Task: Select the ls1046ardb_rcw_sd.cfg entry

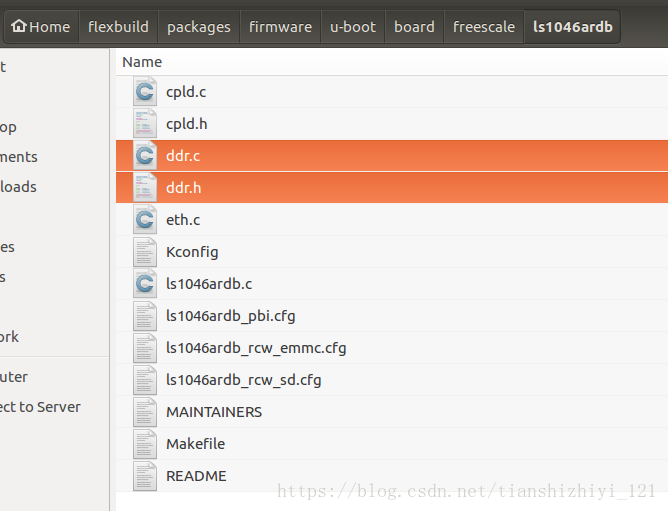Action: [244, 380]
